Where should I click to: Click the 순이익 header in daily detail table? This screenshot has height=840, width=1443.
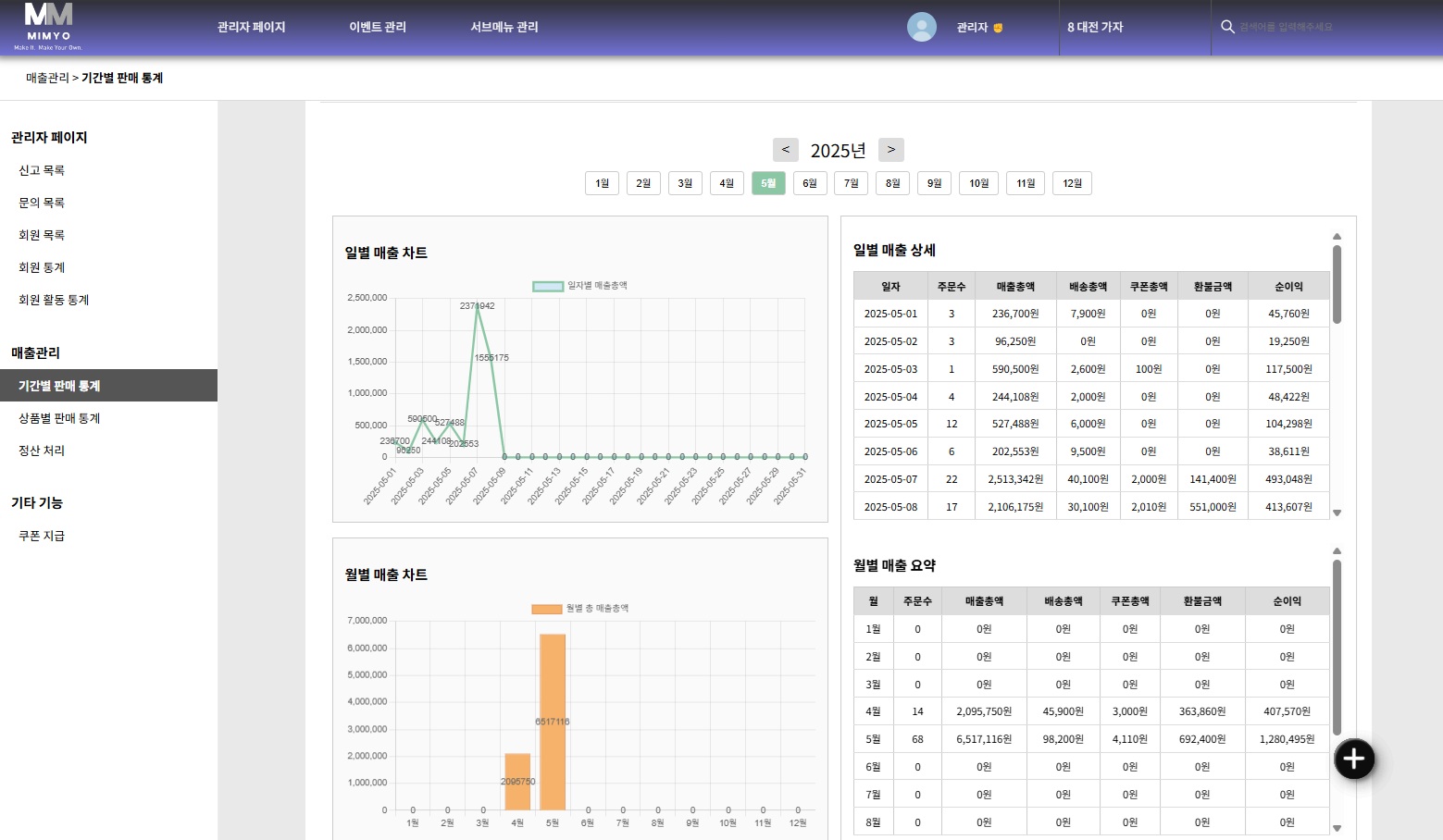coord(1288,287)
